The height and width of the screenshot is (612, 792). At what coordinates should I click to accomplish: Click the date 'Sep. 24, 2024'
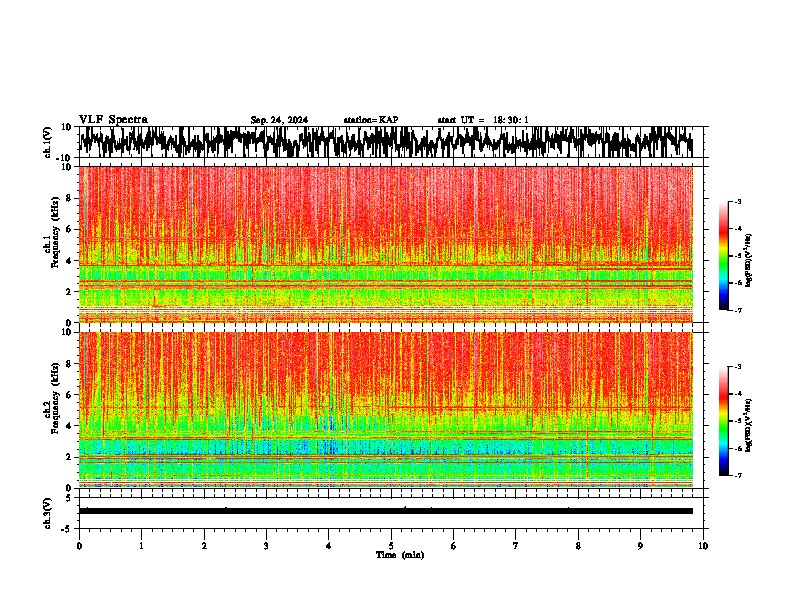point(279,120)
